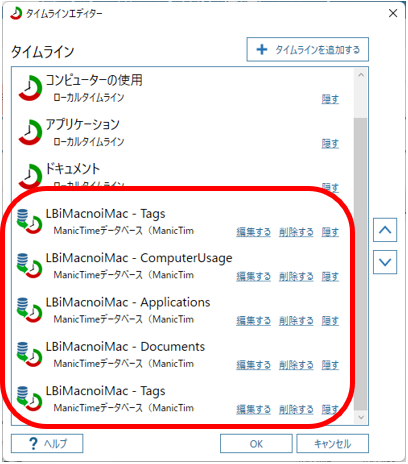Hide the アプリケーション local timeline
This screenshot has height=464, width=408.
330,143
